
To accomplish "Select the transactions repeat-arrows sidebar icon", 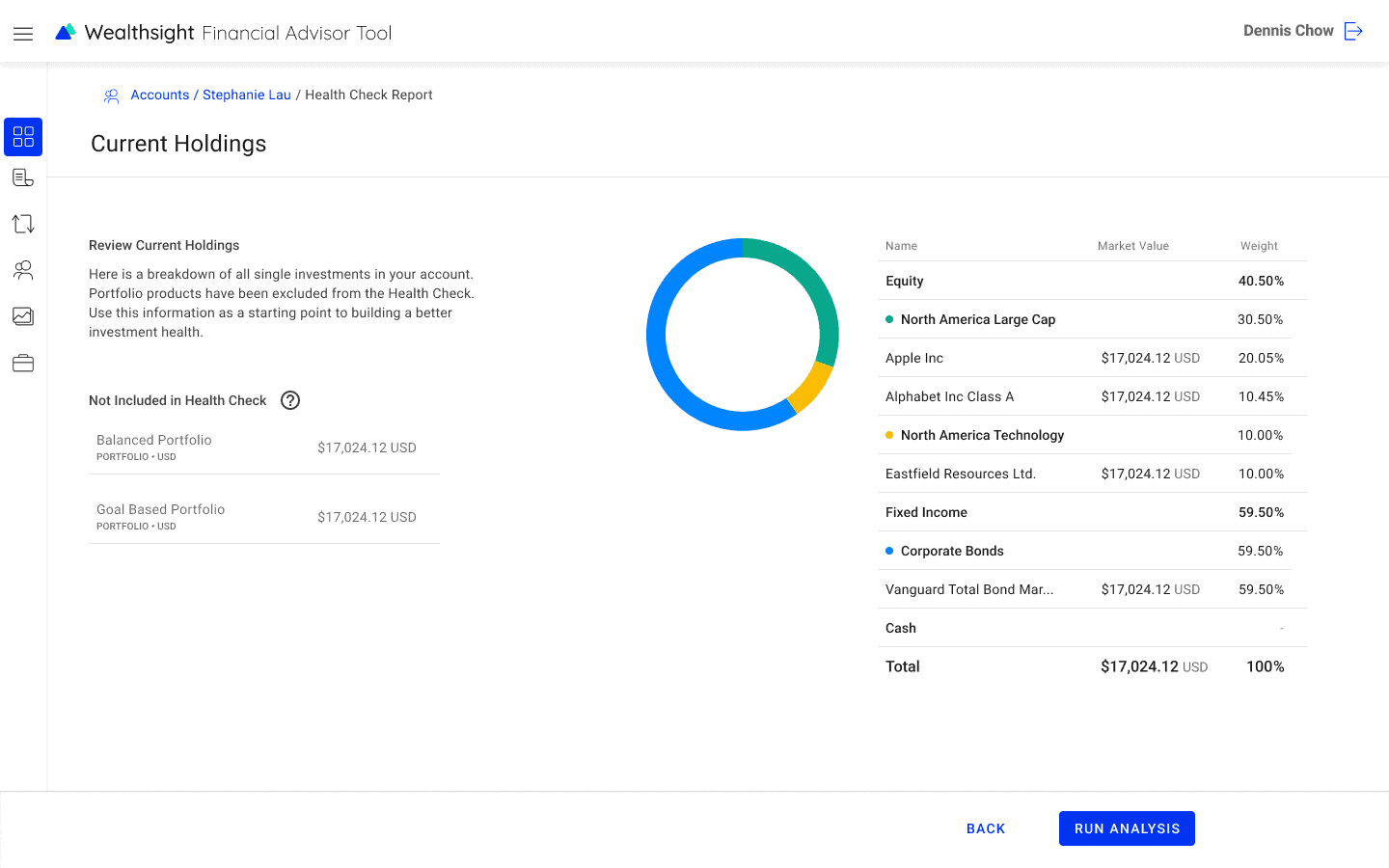I will coord(23,223).
